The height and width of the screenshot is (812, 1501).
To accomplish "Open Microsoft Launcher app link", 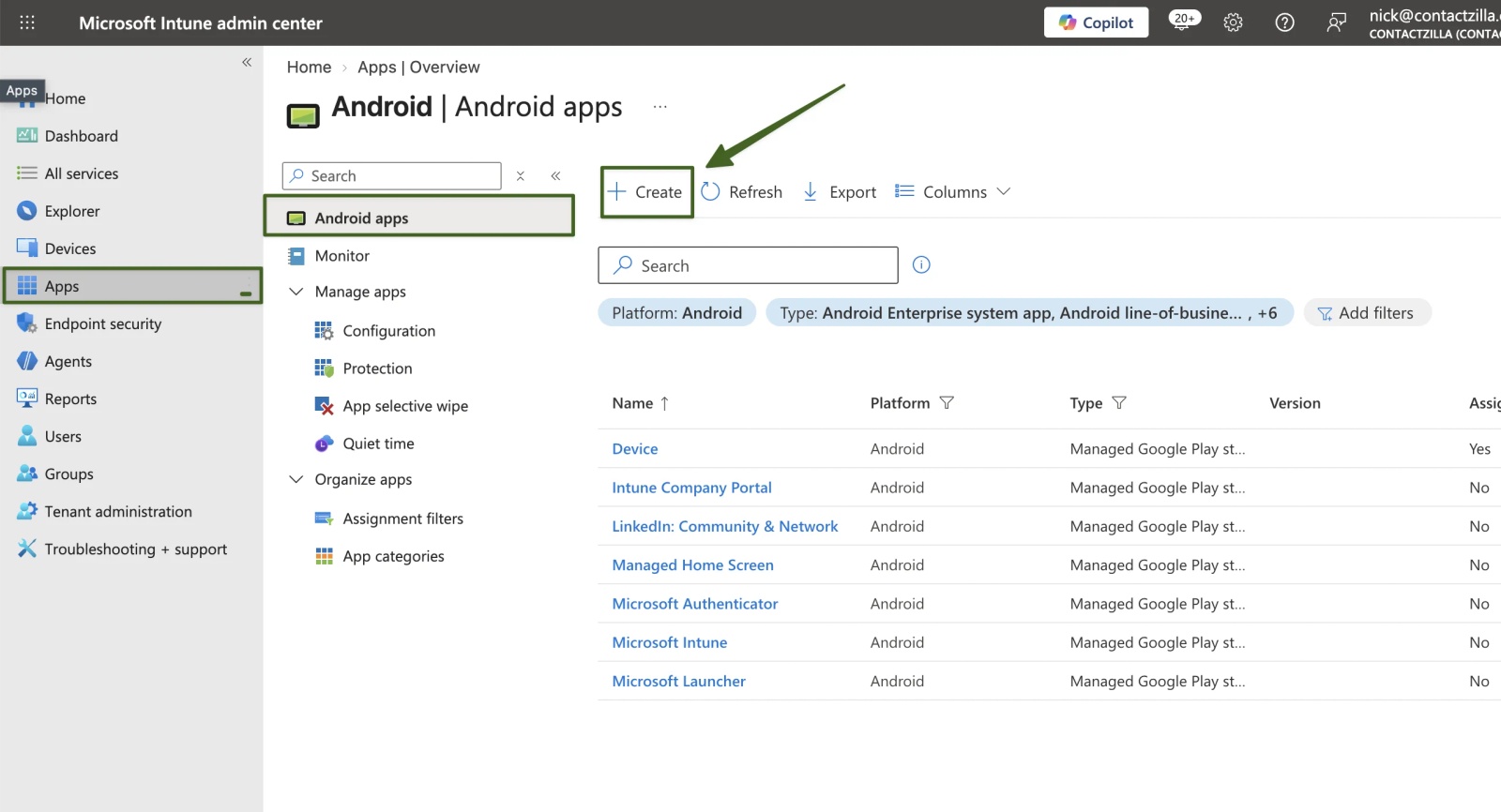I will [x=678, y=682].
